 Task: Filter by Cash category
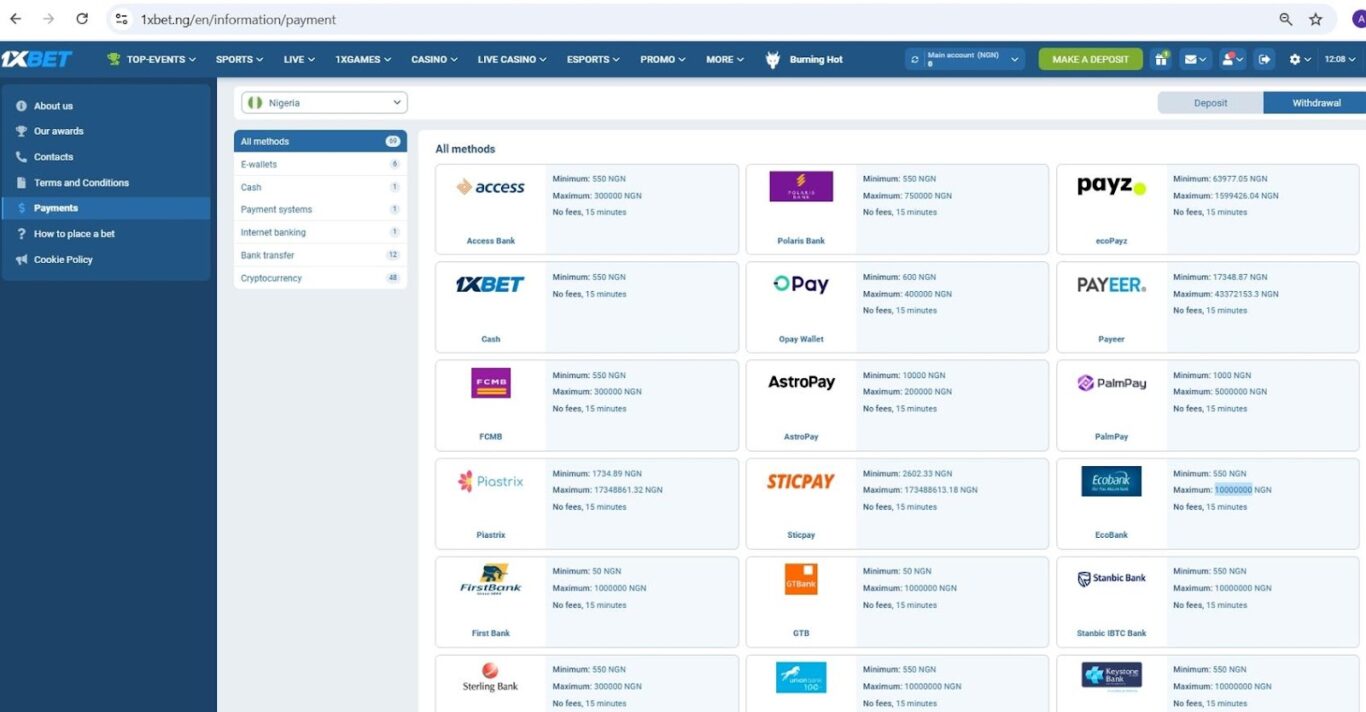pos(320,187)
